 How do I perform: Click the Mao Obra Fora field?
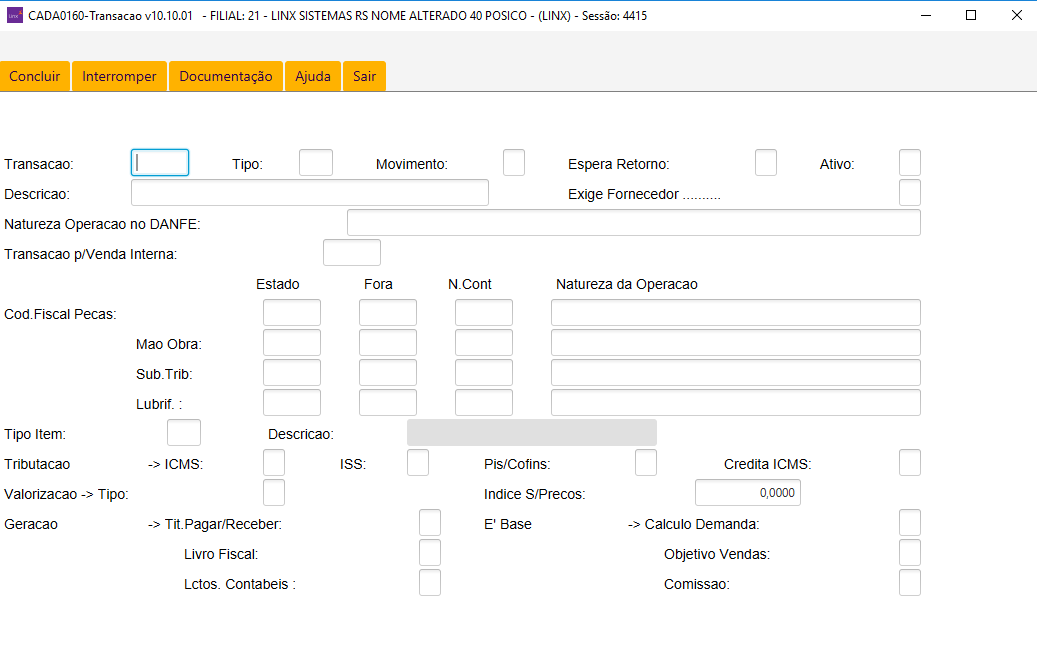click(388, 343)
